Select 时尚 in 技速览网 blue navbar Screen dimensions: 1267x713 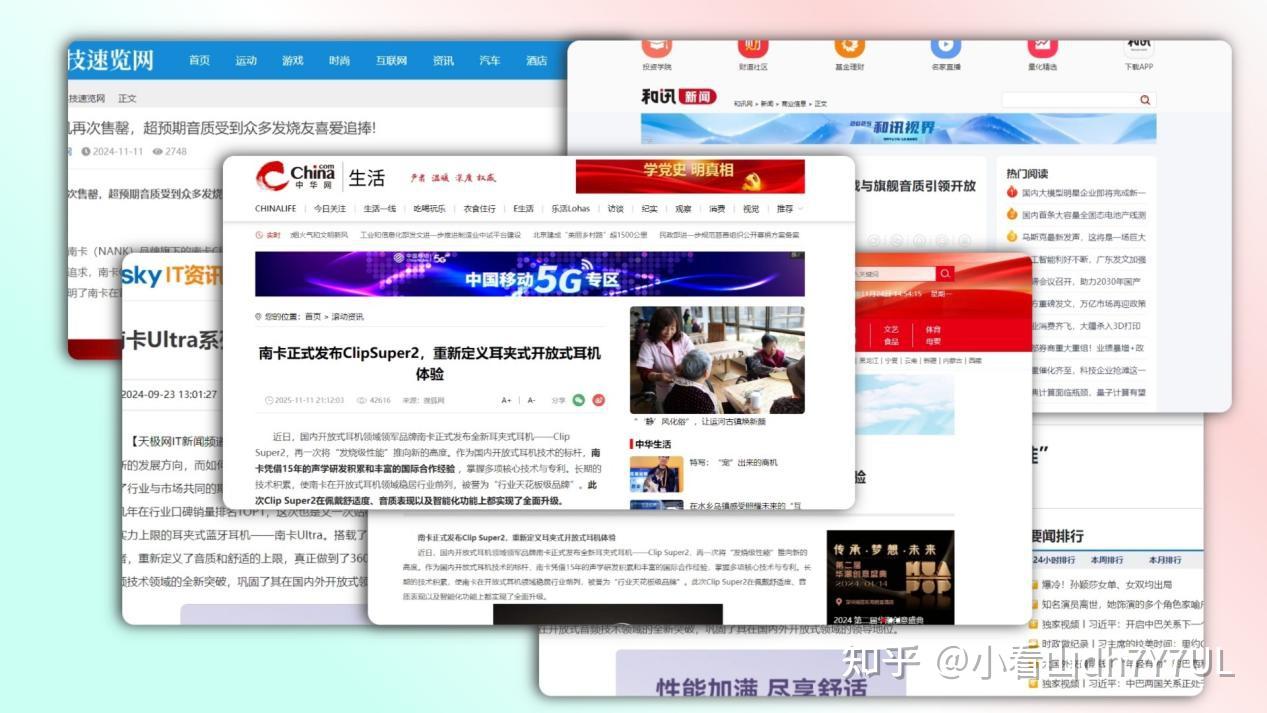point(340,61)
